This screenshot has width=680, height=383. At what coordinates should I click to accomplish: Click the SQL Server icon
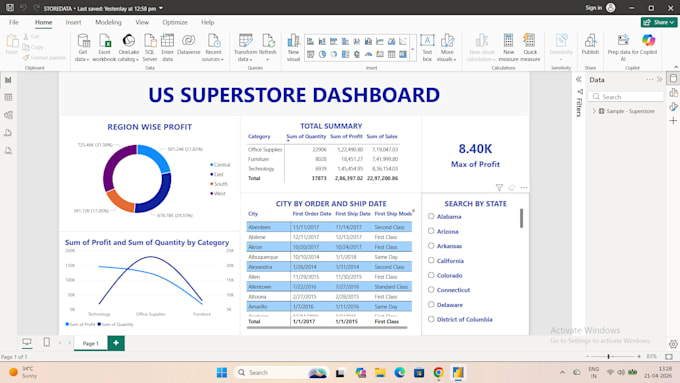(x=150, y=47)
